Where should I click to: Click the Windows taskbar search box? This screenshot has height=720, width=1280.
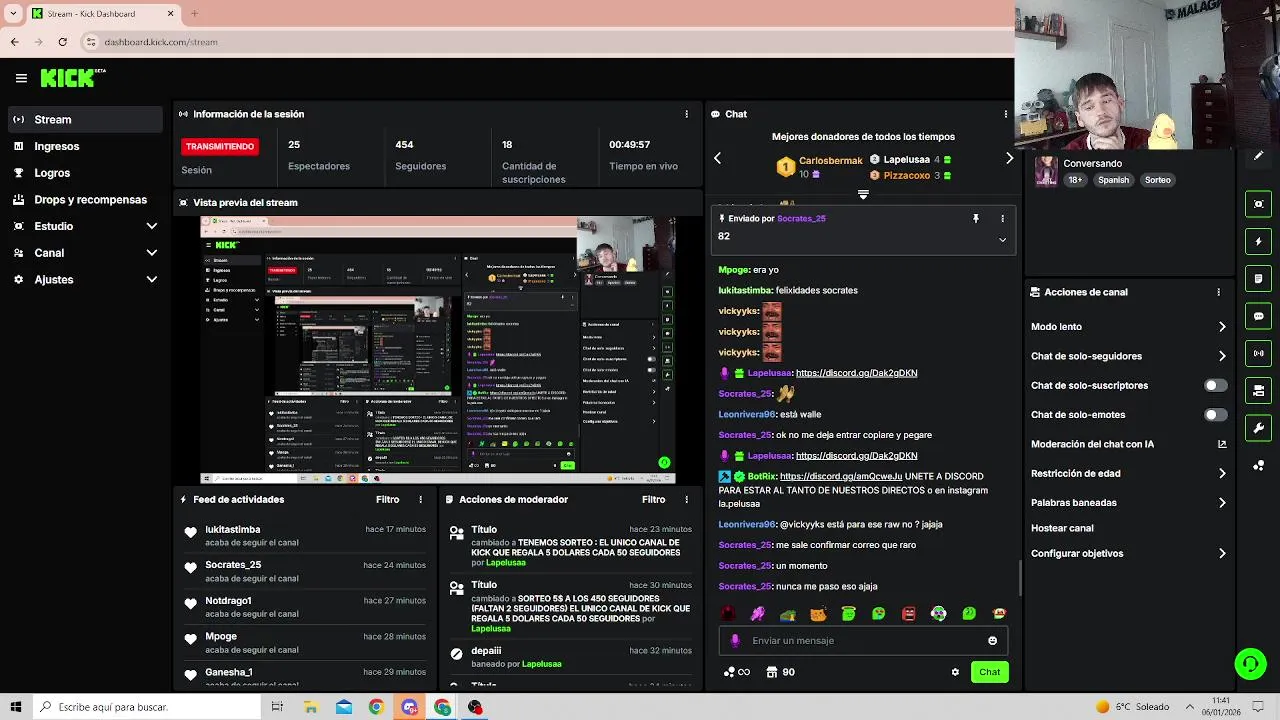tap(146, 707)
